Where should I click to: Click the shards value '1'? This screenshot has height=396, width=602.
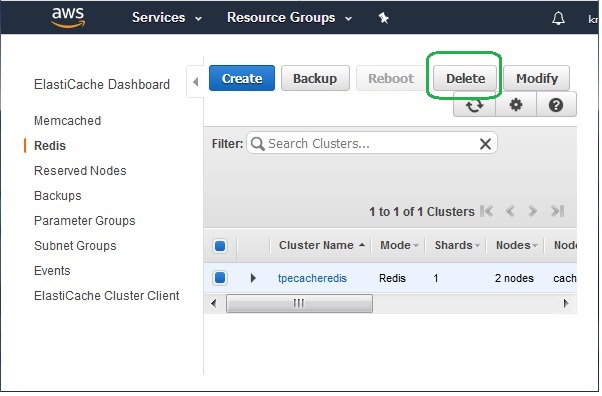436,278
